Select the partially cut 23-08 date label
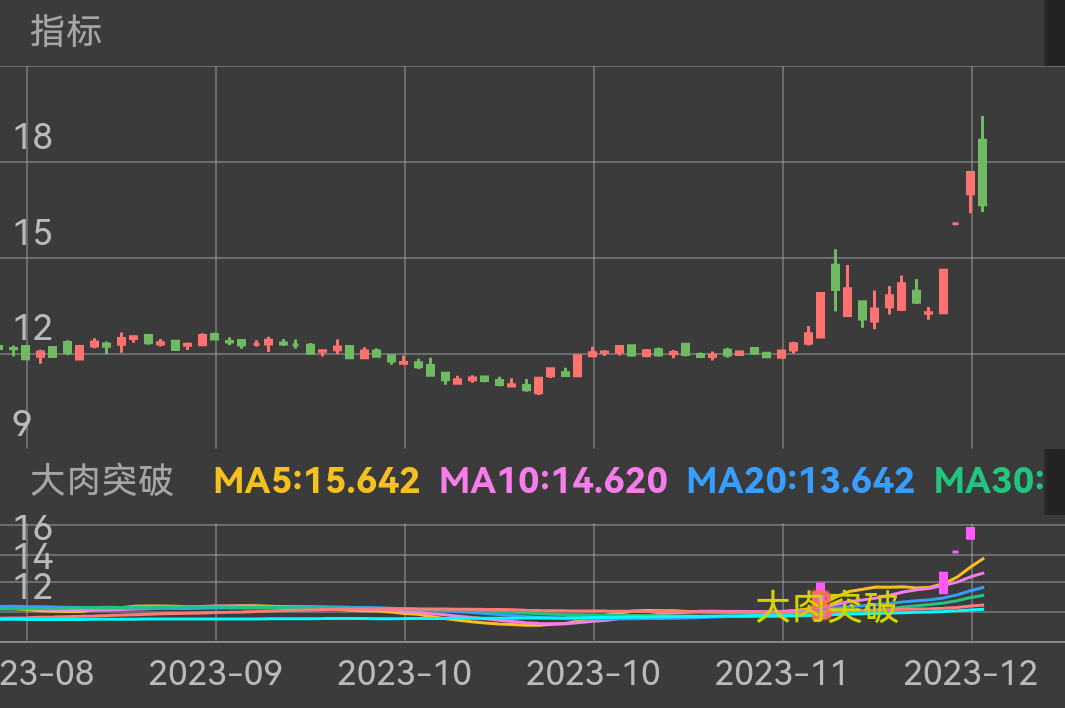Image resolution: width=1065 pixels, height=708 pixels. 47,673
